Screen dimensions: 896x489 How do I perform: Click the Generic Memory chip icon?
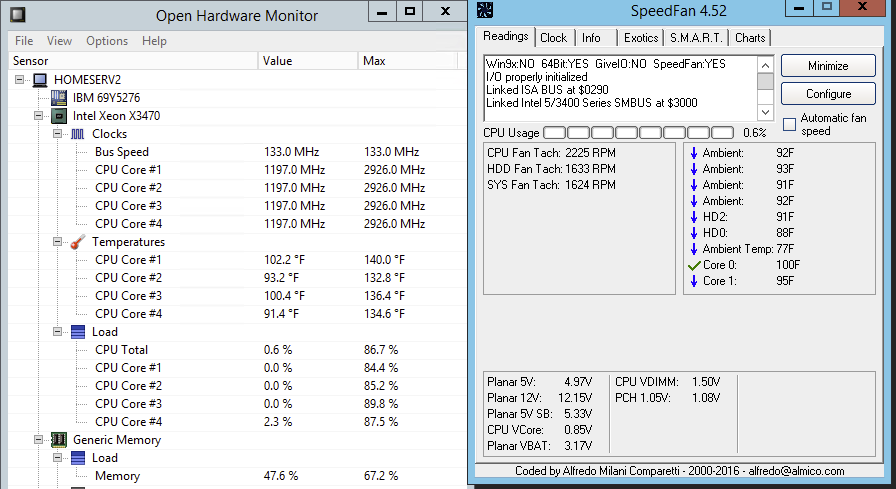[x=59, y=440]
